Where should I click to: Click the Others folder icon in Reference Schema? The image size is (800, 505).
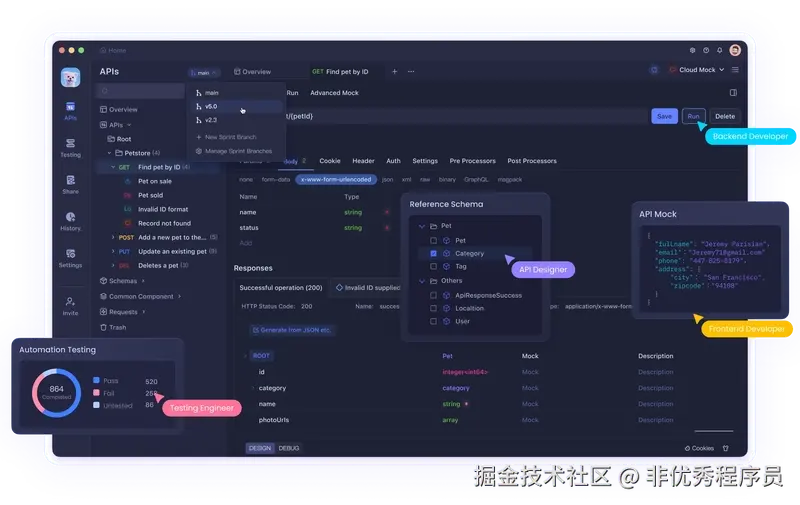(x=433, y=281)
